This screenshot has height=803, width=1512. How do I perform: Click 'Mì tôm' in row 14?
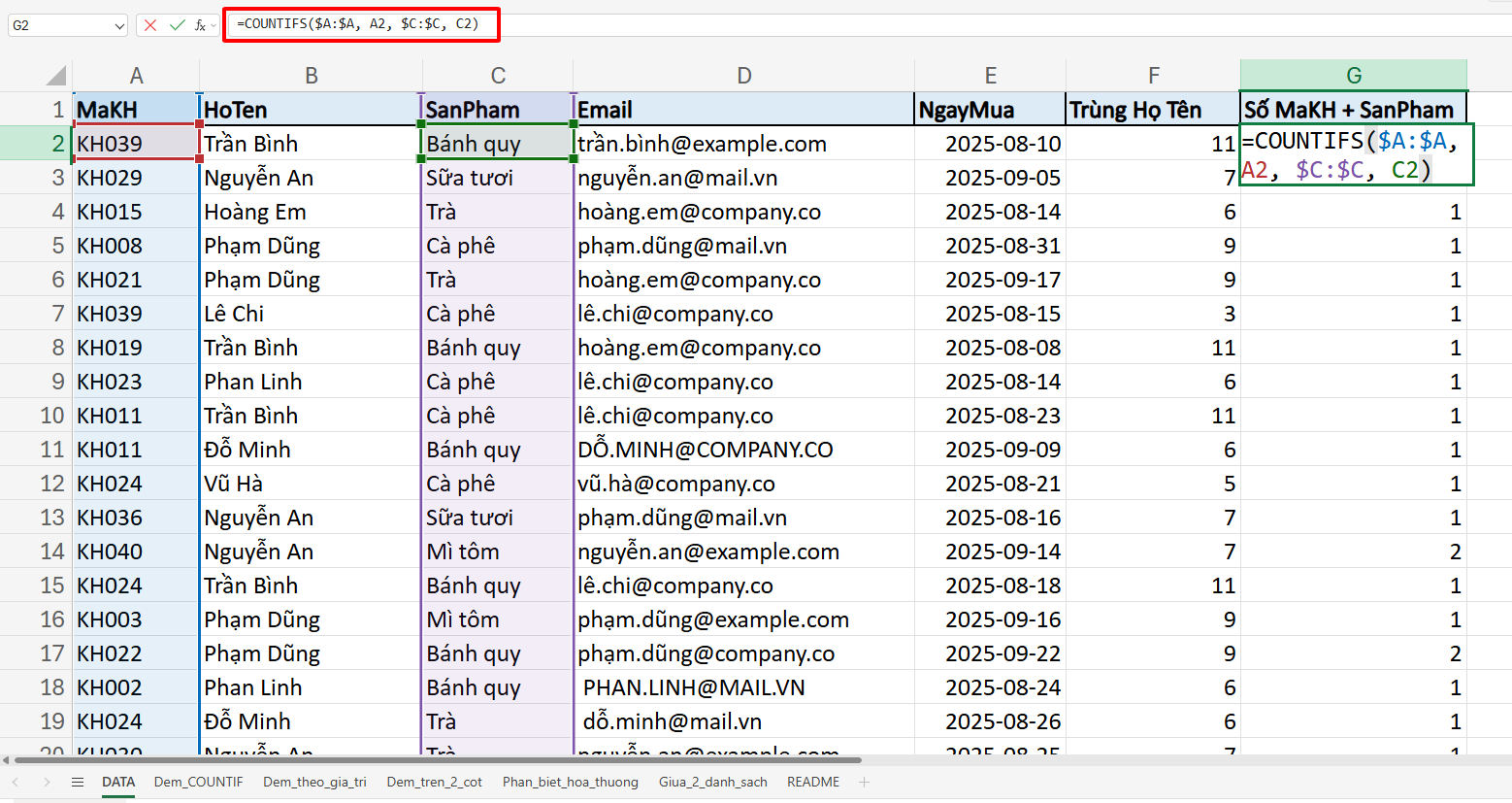[x=498, y=552]
